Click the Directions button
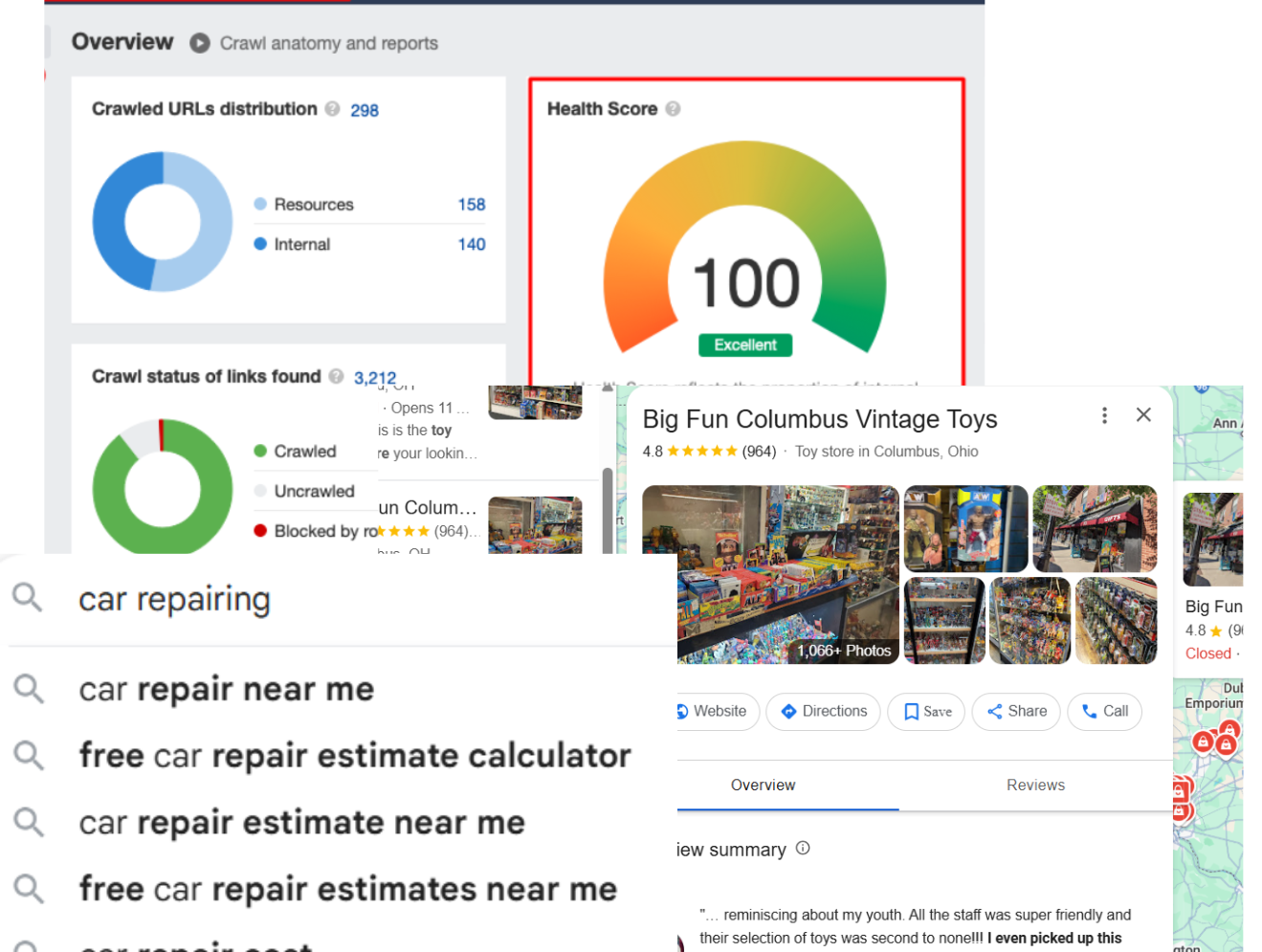The image size is (1262, 952). click(x=823, y=712)
